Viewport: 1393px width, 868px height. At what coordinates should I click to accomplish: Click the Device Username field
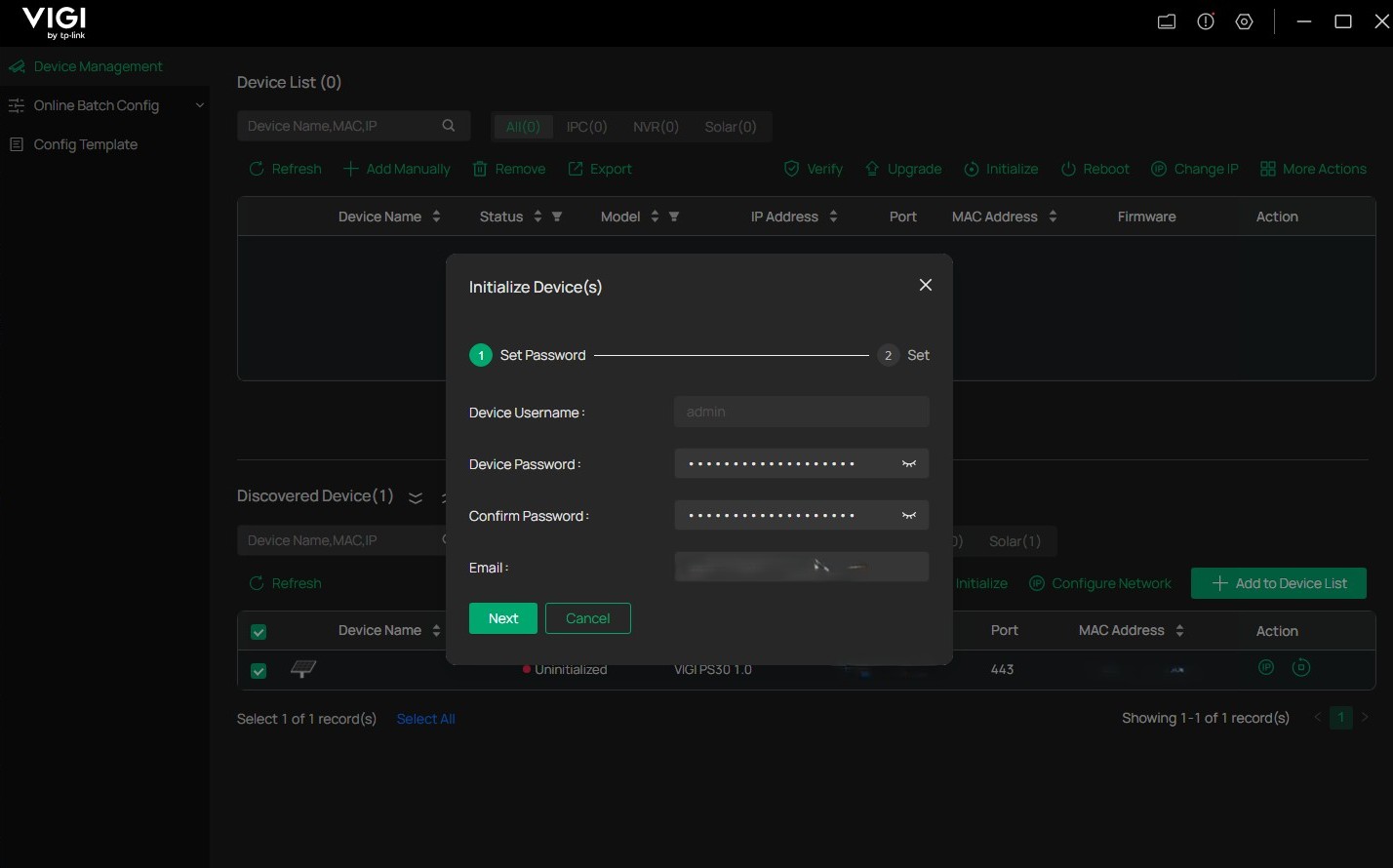(x=802, y=412)
